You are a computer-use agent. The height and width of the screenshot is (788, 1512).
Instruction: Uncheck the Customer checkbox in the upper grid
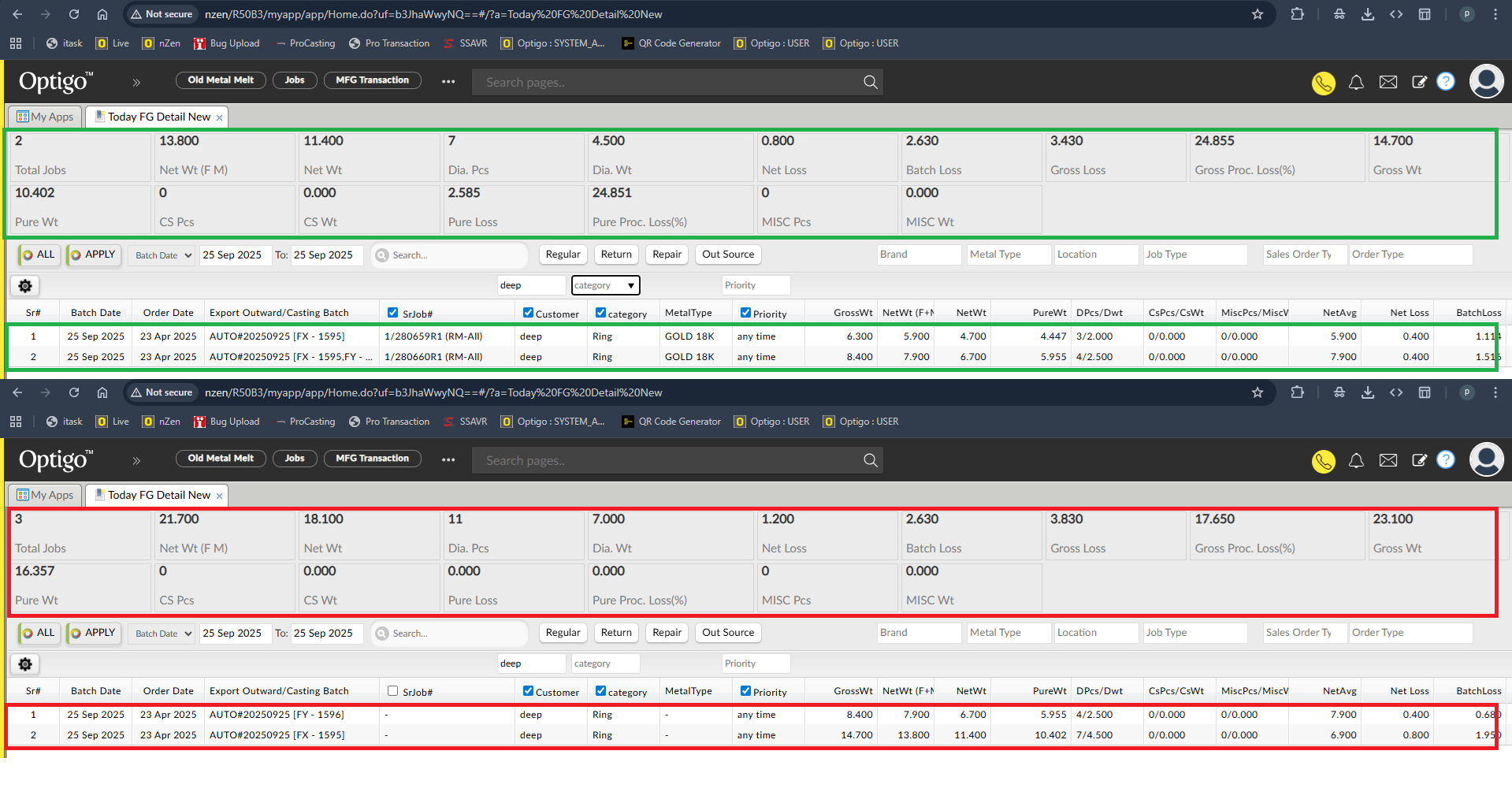pyautogui.click(x=528, y=313)
